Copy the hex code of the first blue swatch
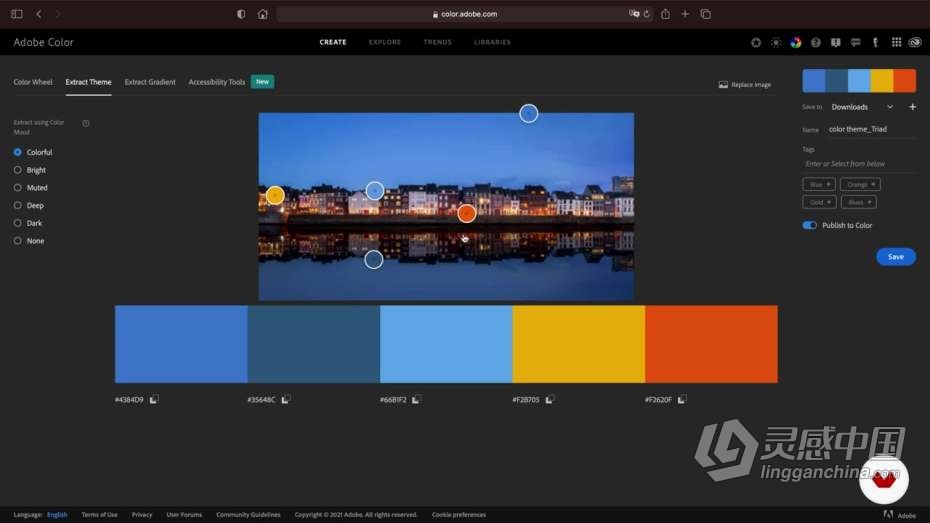This screenshot has width=930, height=523. click(x=154, y=400)
